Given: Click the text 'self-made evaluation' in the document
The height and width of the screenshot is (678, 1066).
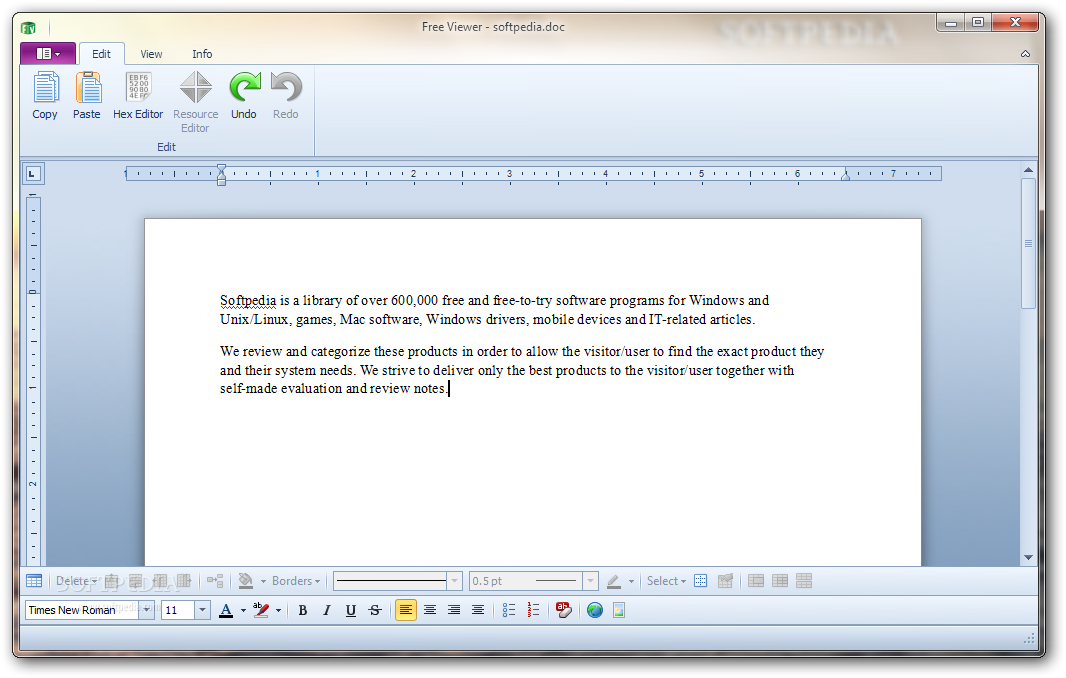Looking at the screenshot, I should point(281,388).
